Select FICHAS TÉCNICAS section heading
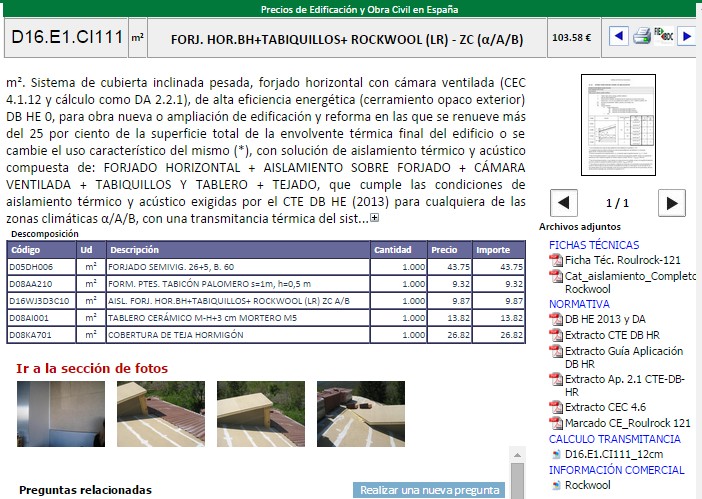 (594, 245)
